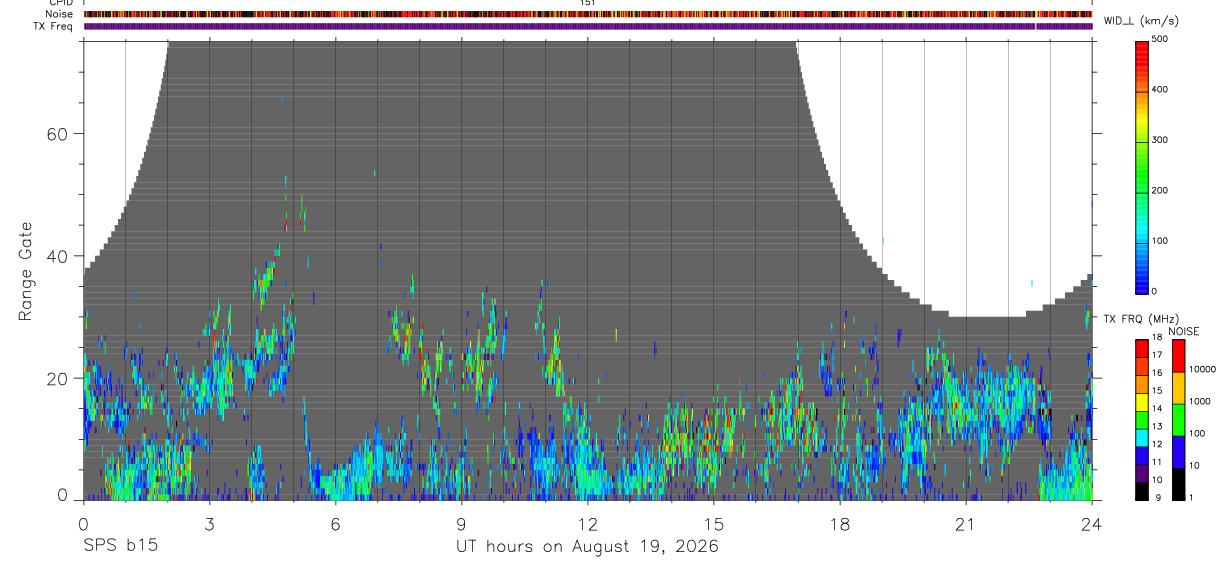Click the blue 10 NOISE legend block
Viewport: 1228px width, 567px height.
[x=1178, y=451]
